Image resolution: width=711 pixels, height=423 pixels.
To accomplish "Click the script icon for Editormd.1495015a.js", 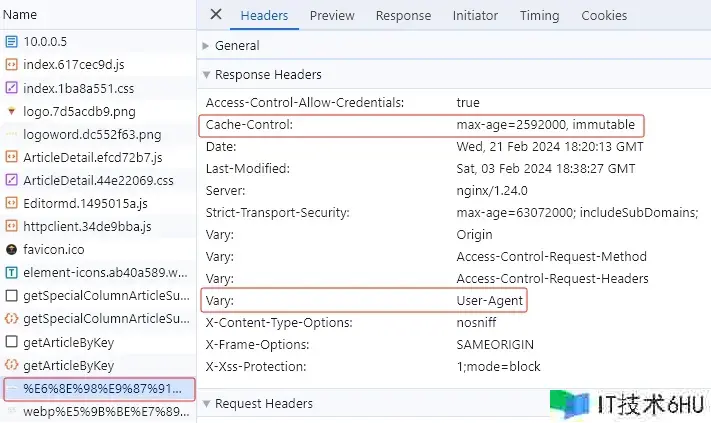I will pyautogui.click(x=12, y=203).
